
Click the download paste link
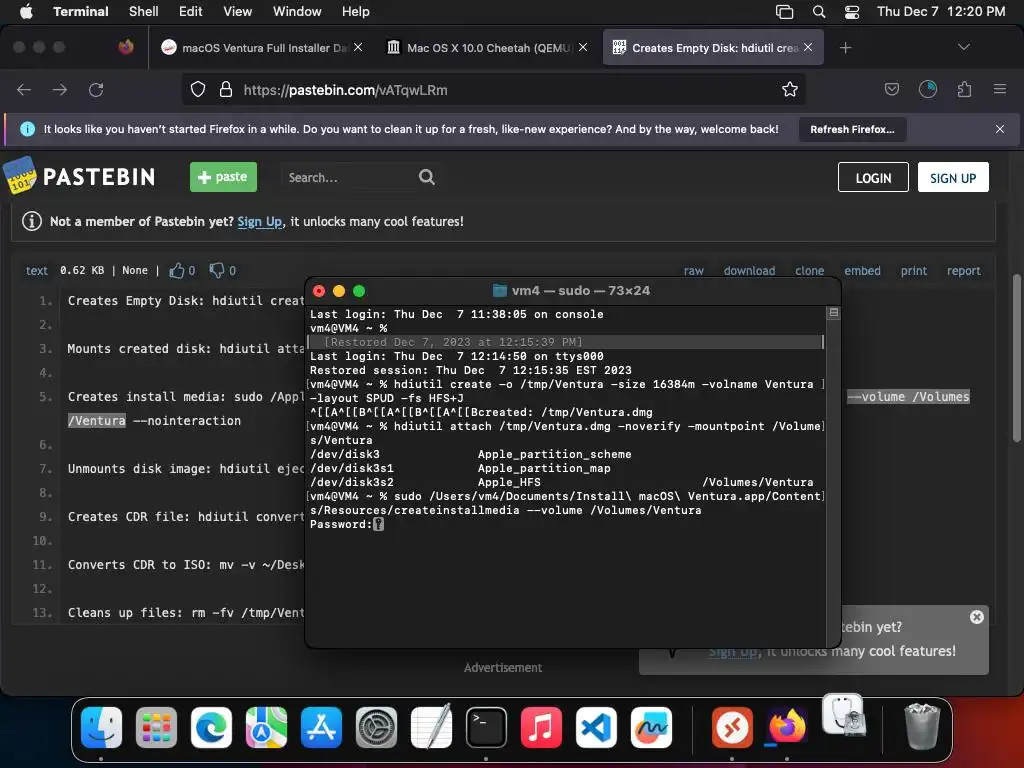coord(749,270)
